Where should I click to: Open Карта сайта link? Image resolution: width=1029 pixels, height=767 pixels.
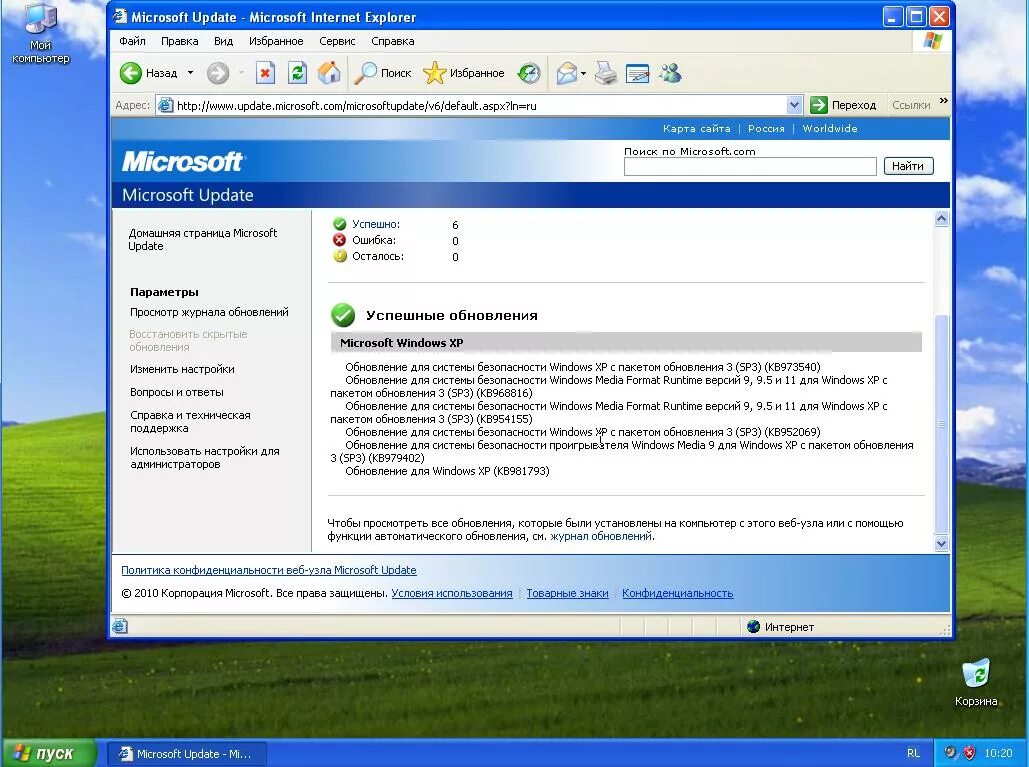[696, 129]
